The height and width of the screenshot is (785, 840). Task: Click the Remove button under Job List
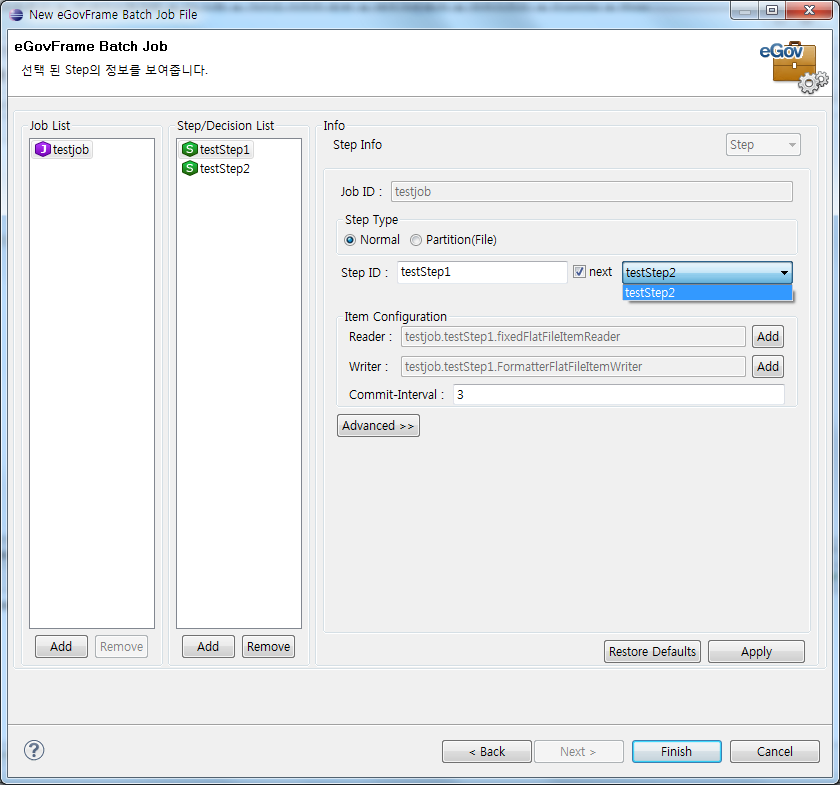point(122,646)
